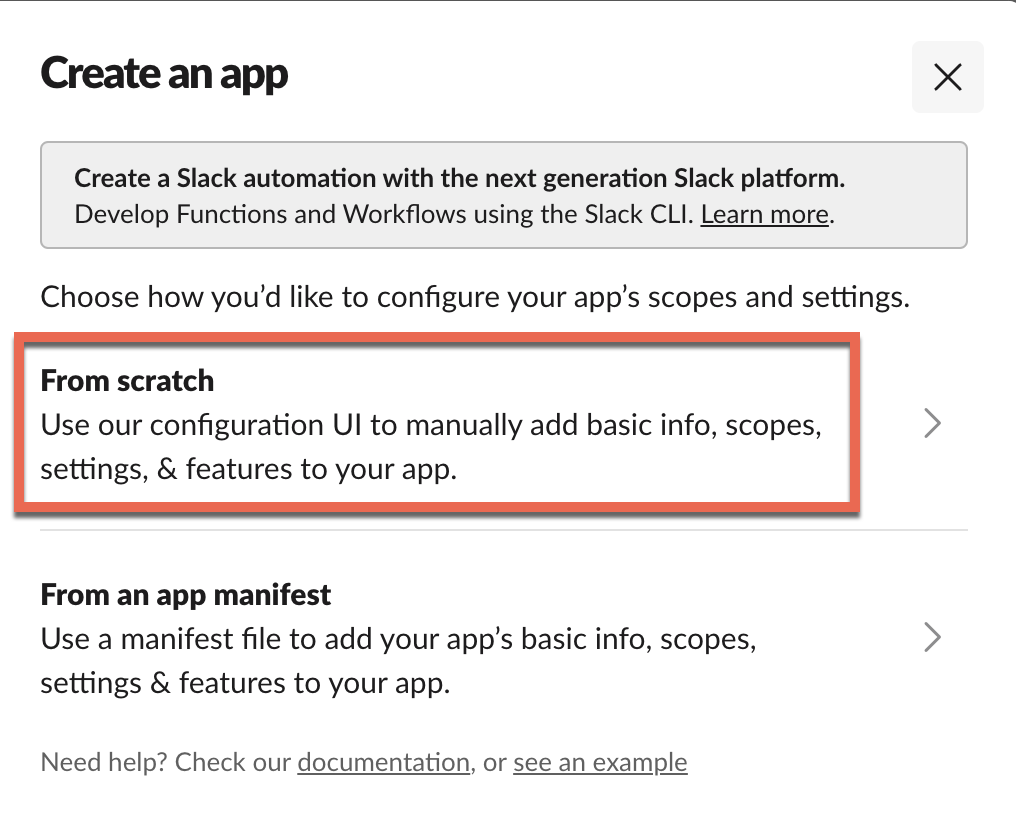Click the chevron beside From an app manifest
Viewport: 1016px width, 838px height.
point(932,637)
